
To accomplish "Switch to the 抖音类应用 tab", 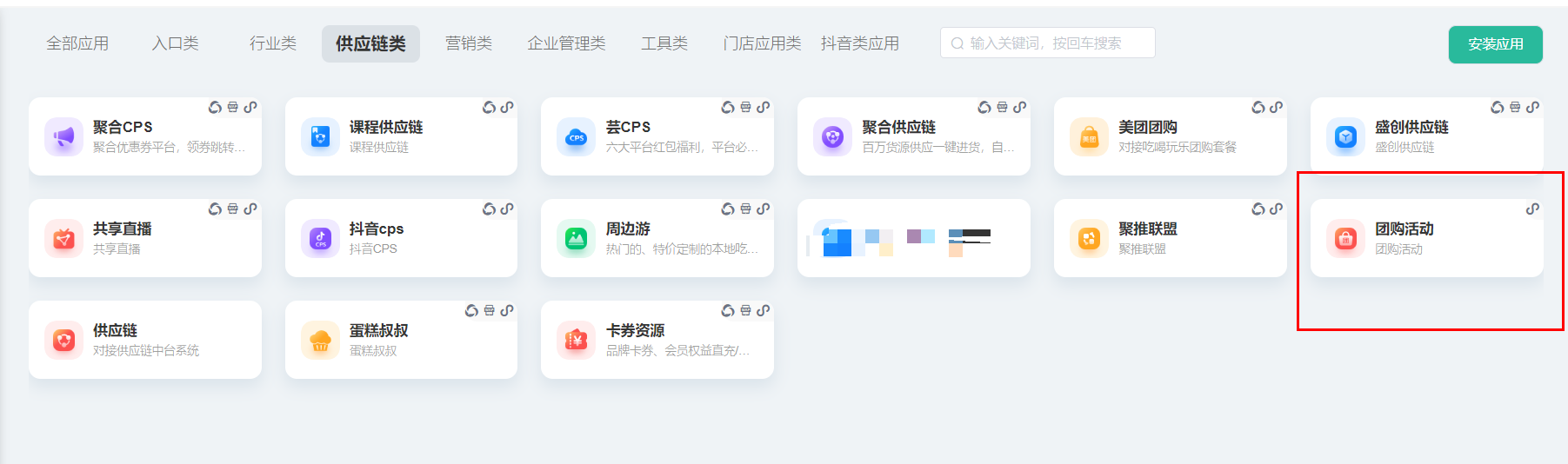I will click(860, 43).
